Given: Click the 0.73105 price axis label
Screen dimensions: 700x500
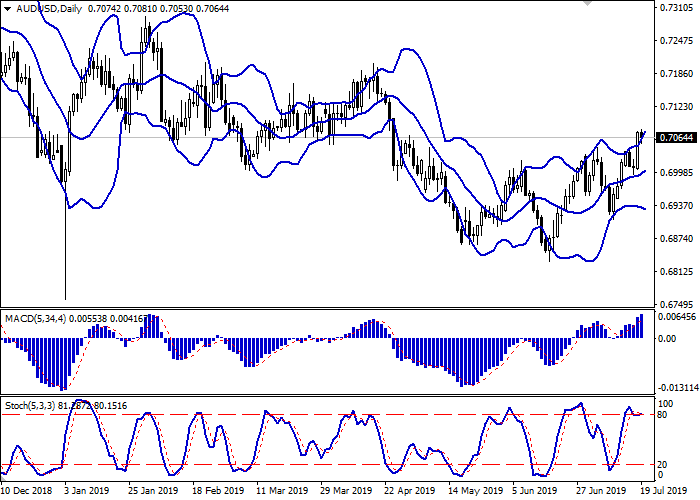Looking at the screenshot, I should pyautogui.click(x=677, y=8).
